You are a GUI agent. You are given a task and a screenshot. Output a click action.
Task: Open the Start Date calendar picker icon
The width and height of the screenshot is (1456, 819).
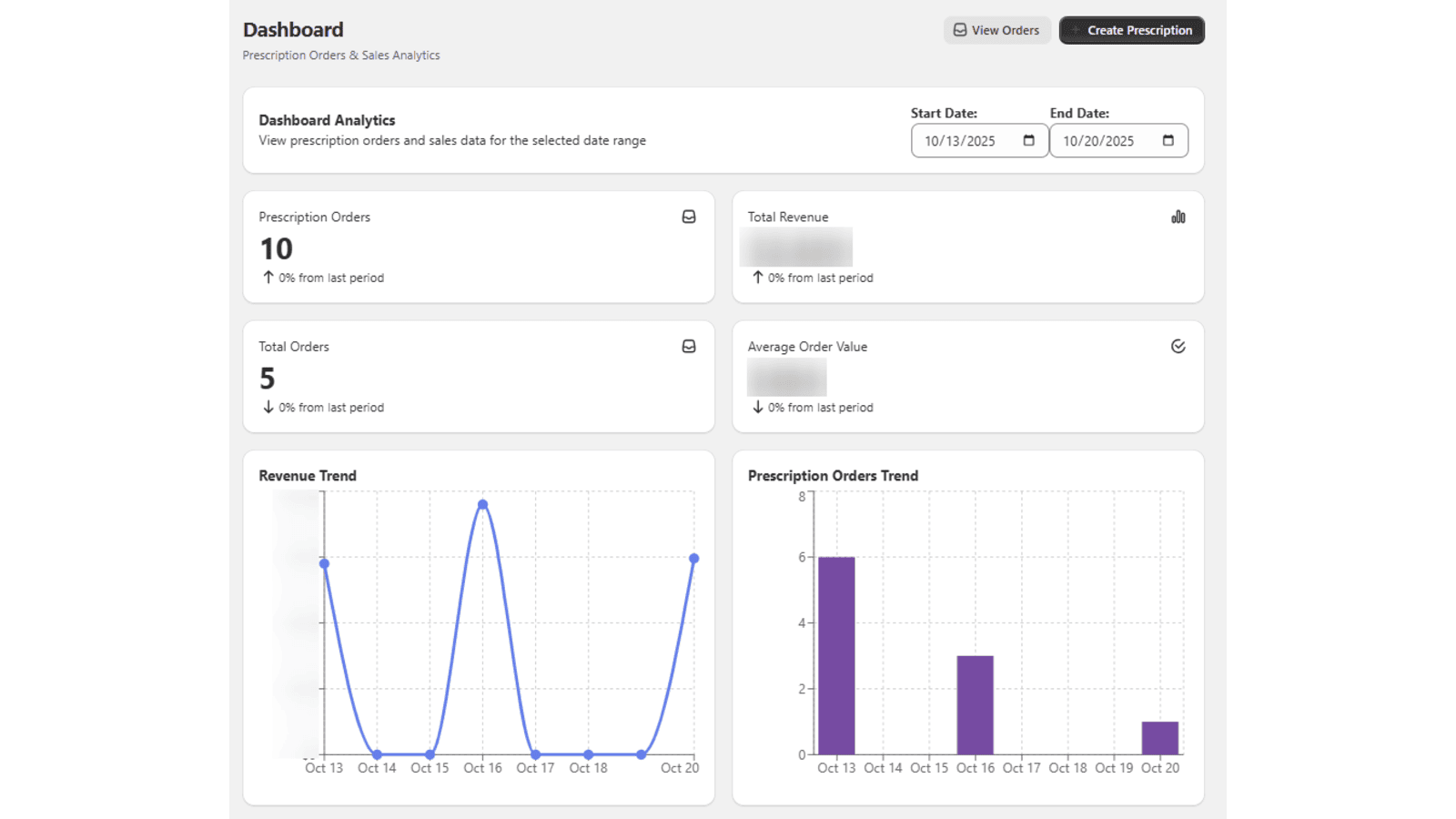(x=1028, y=140)
